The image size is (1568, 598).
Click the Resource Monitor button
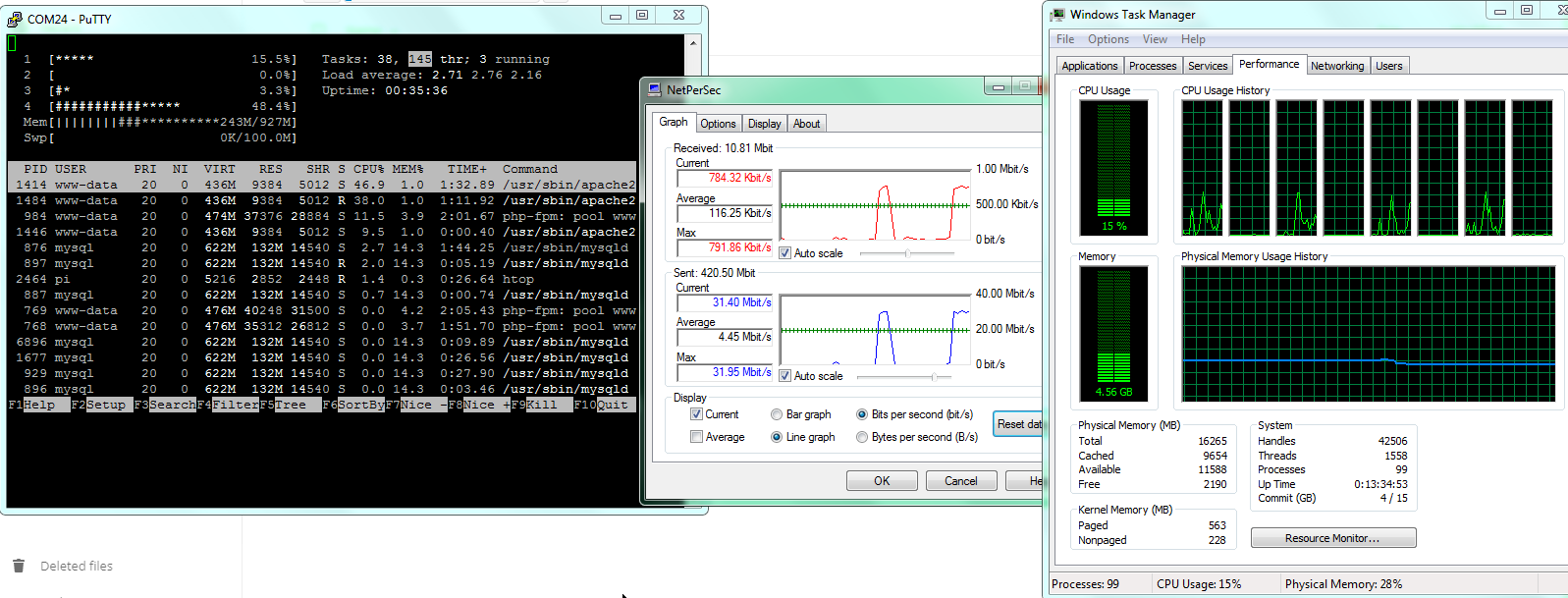pyautogui.click(x=1333, y=538)
